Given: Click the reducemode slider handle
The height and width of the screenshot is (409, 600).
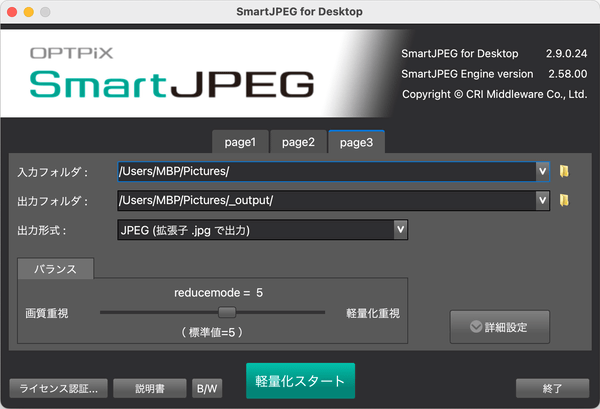Looking at the screenshot, I should tap(227, 312).
